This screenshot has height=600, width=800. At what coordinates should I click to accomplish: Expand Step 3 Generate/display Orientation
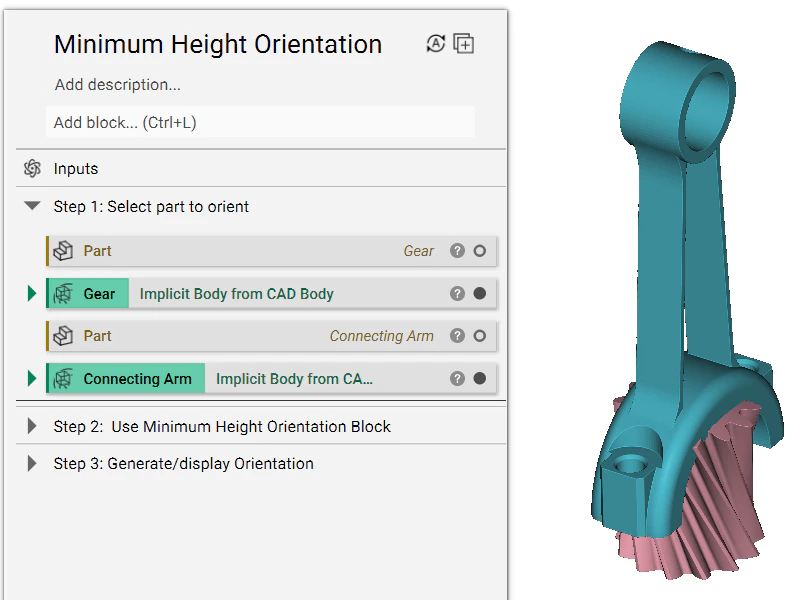click(x=32, y=463)
